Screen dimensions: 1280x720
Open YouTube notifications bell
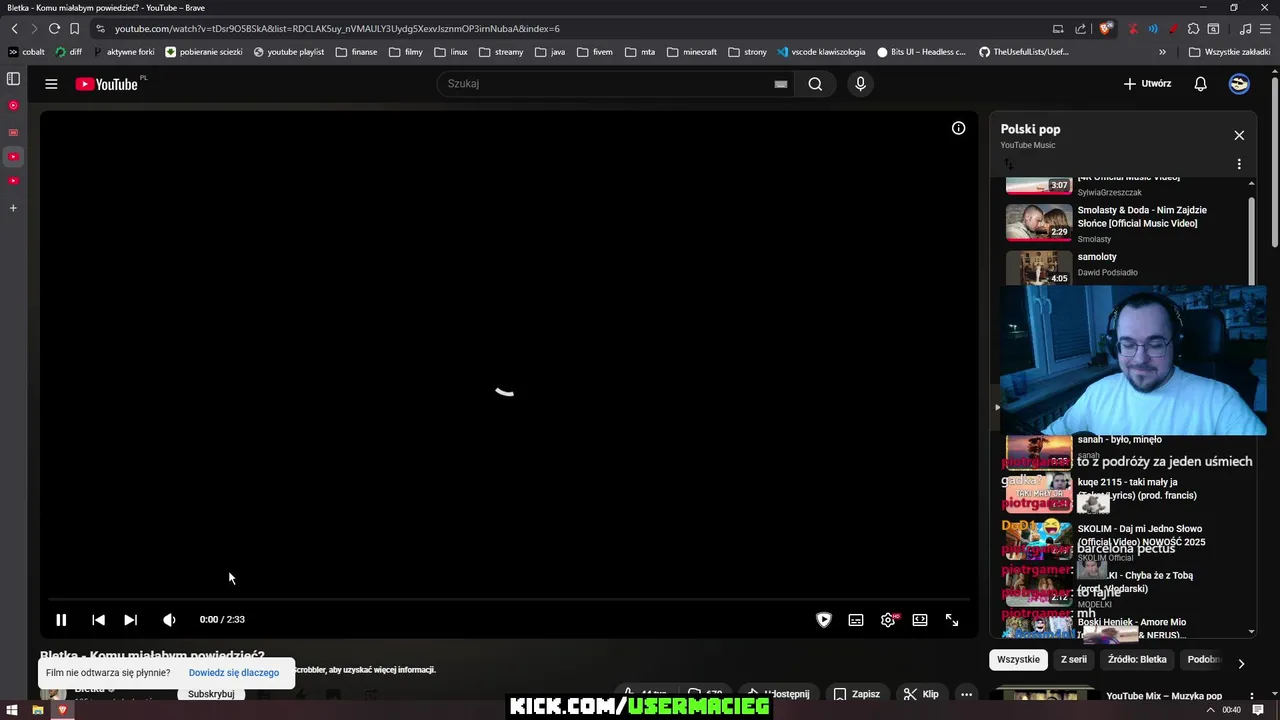[1200, 84]
